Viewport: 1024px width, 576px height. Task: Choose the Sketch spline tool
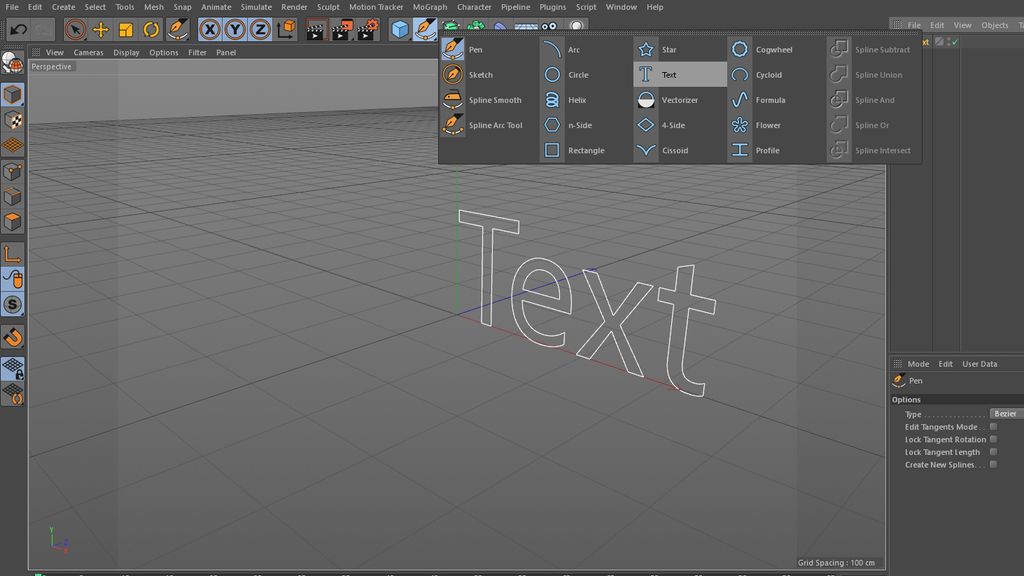(481, 74)
